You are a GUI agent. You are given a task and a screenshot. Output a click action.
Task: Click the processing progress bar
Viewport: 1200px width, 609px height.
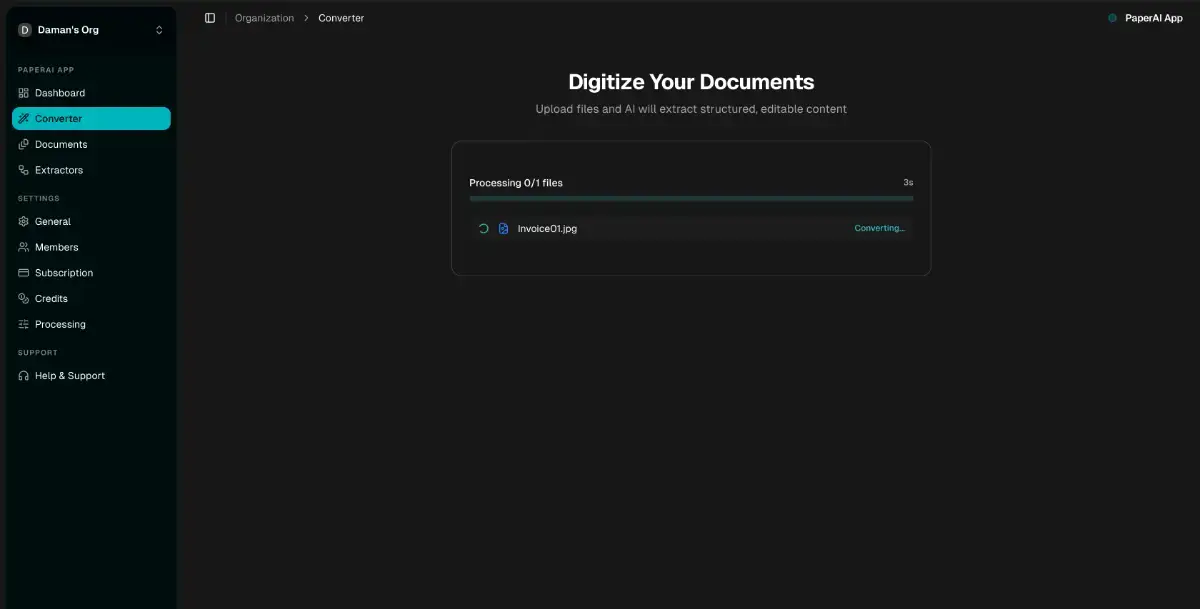691,199
